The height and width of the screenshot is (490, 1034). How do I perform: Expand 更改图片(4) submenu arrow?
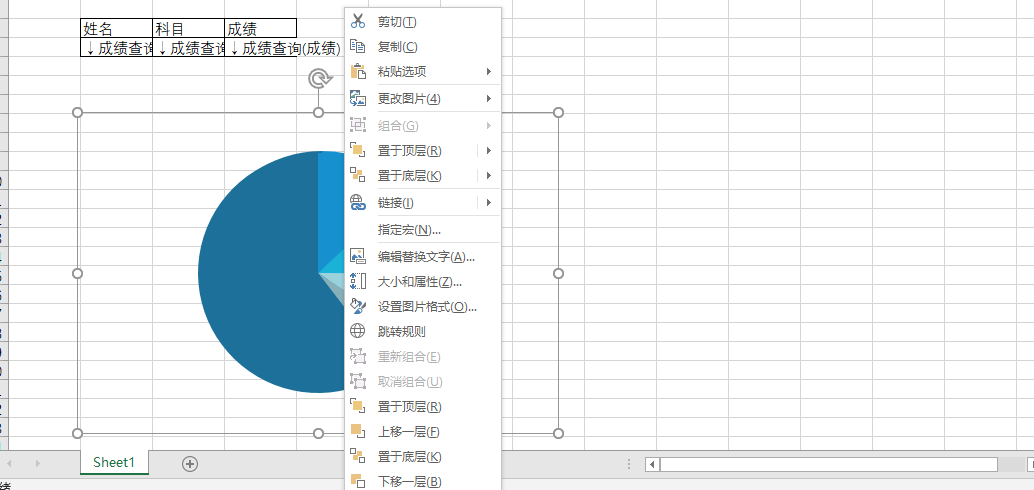tap(489, 99)
